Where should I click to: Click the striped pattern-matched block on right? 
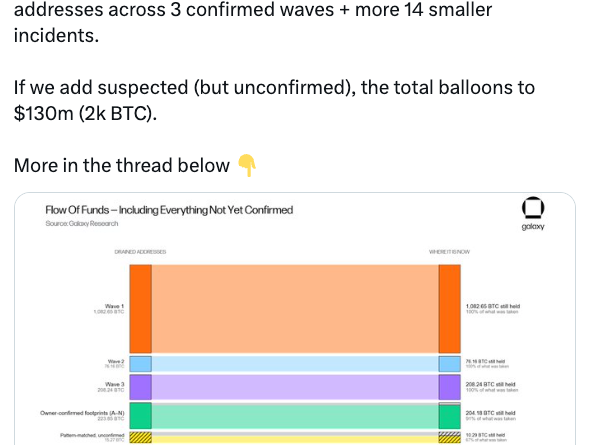point(450,437)
